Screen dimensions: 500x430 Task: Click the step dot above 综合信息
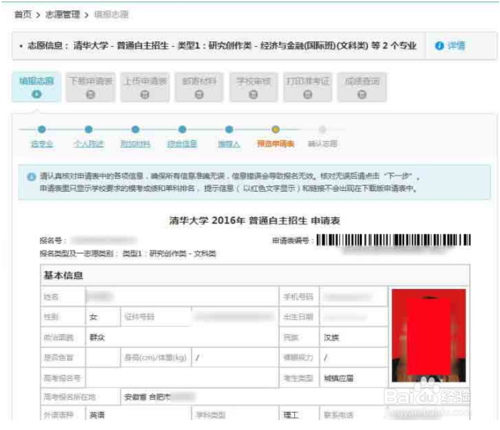click(x=182, y=129)
